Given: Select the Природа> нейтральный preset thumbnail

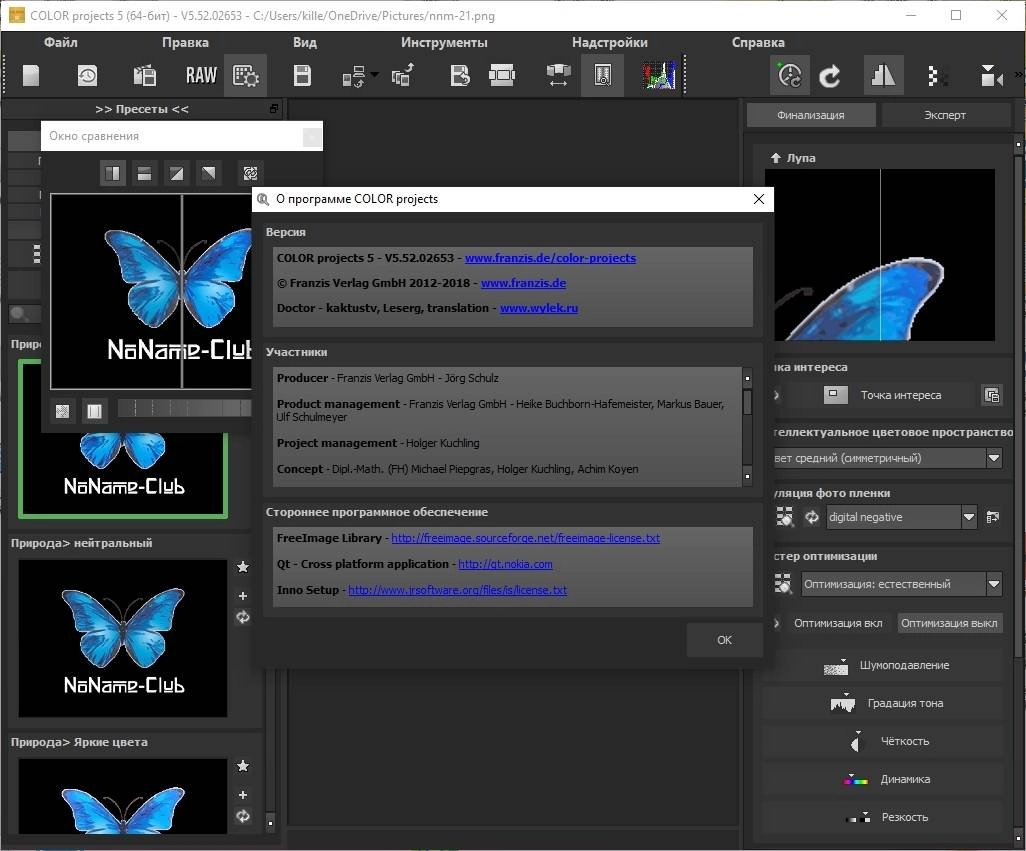Looking at the screenshot, I should pyautogui.click(x=123, y=638).
